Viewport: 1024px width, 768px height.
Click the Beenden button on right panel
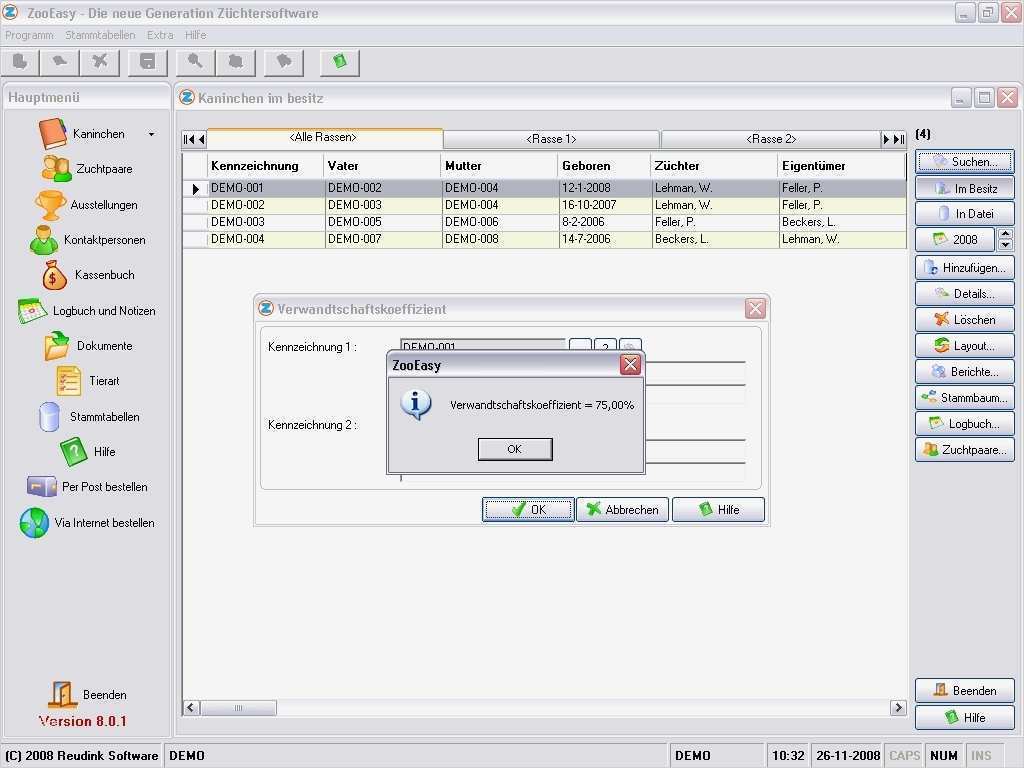[x=965, y=691]
